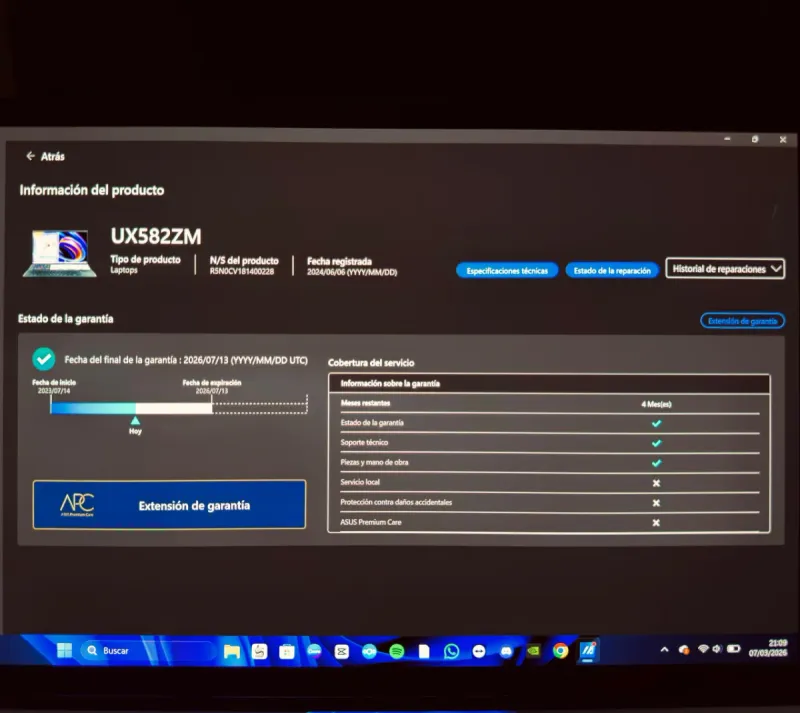Viewport: 800px width, 713px height.
Task: Minimize the MyASUS window
Action: point(727,139)
